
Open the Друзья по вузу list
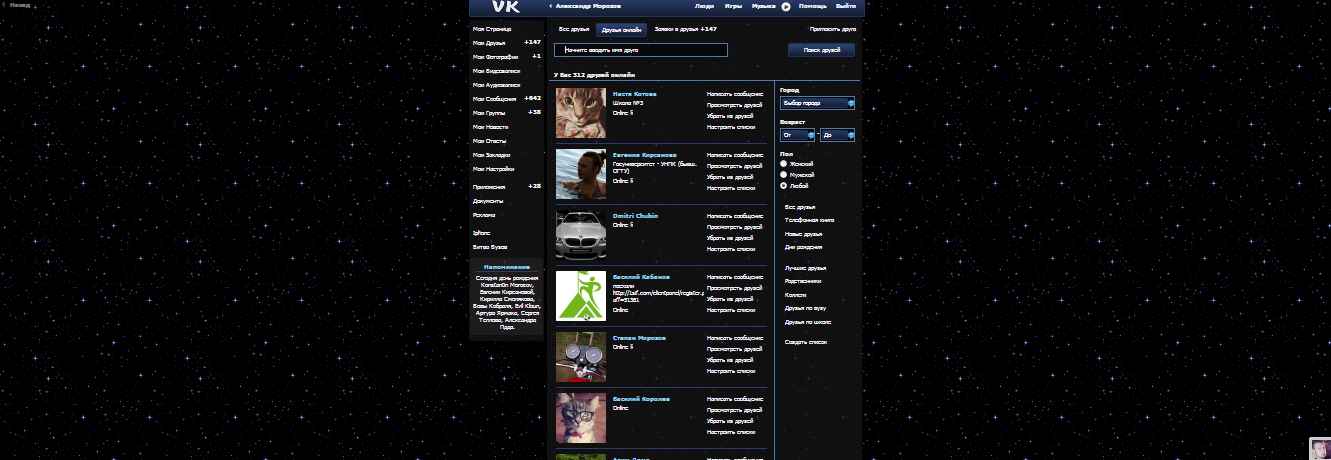805,308
